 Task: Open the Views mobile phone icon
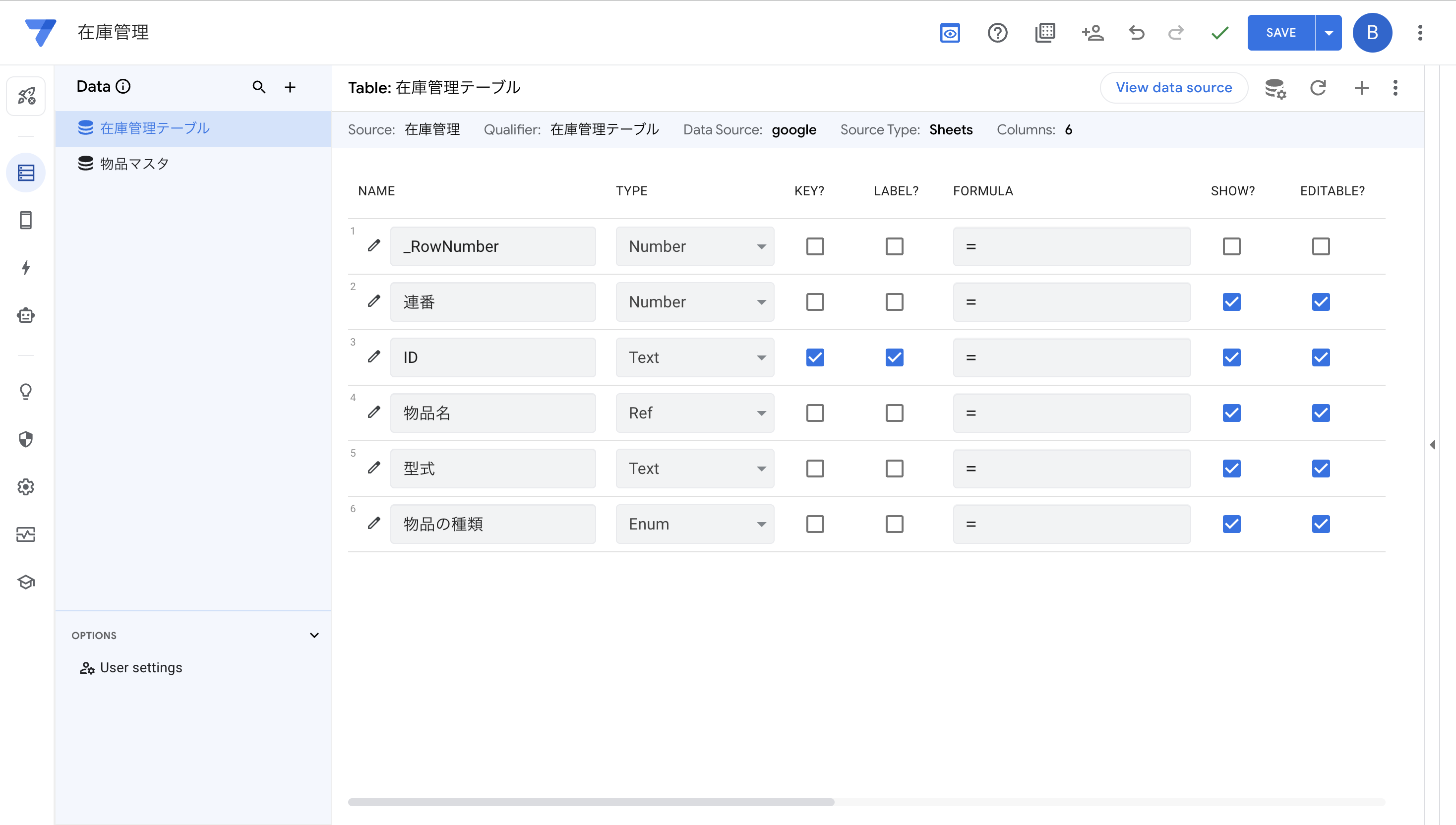click(25, 220)
